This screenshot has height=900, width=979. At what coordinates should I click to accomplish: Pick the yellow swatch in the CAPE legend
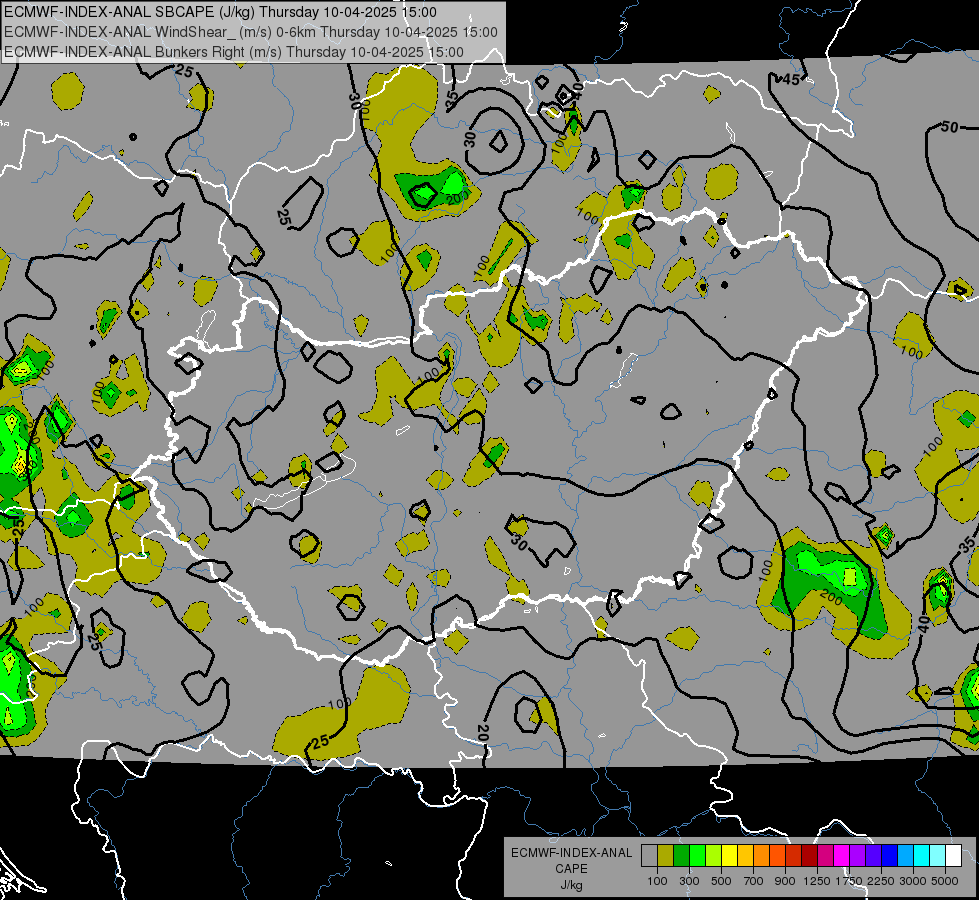point(729,856)
